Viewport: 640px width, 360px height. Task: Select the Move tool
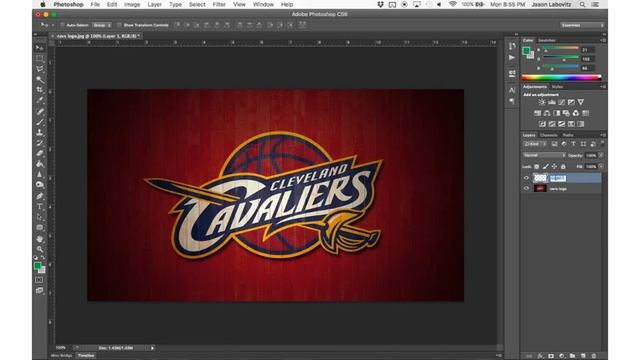click(40, 48)
